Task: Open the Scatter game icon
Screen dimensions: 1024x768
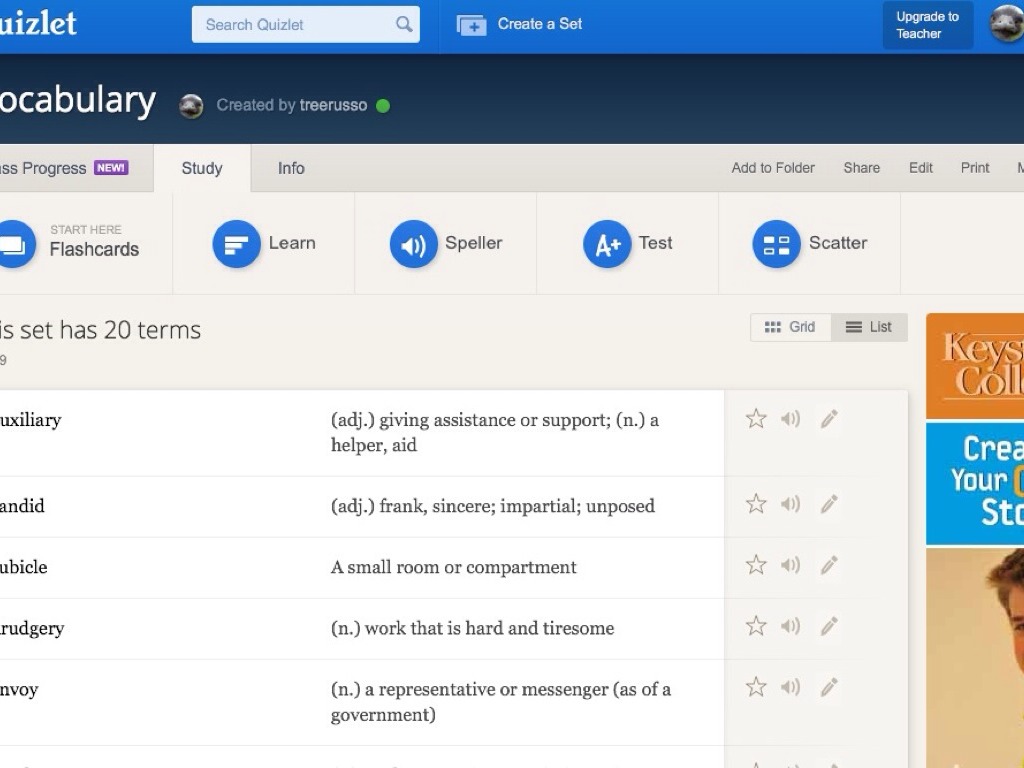Action: tap(776, 244)
